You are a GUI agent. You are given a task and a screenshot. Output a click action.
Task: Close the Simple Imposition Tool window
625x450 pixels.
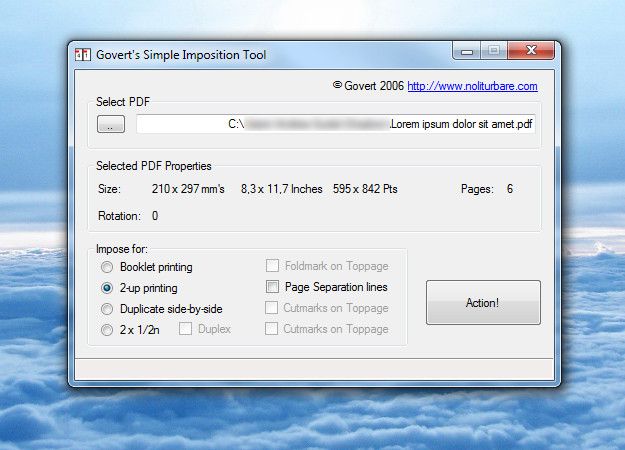(x=531, y=50)
